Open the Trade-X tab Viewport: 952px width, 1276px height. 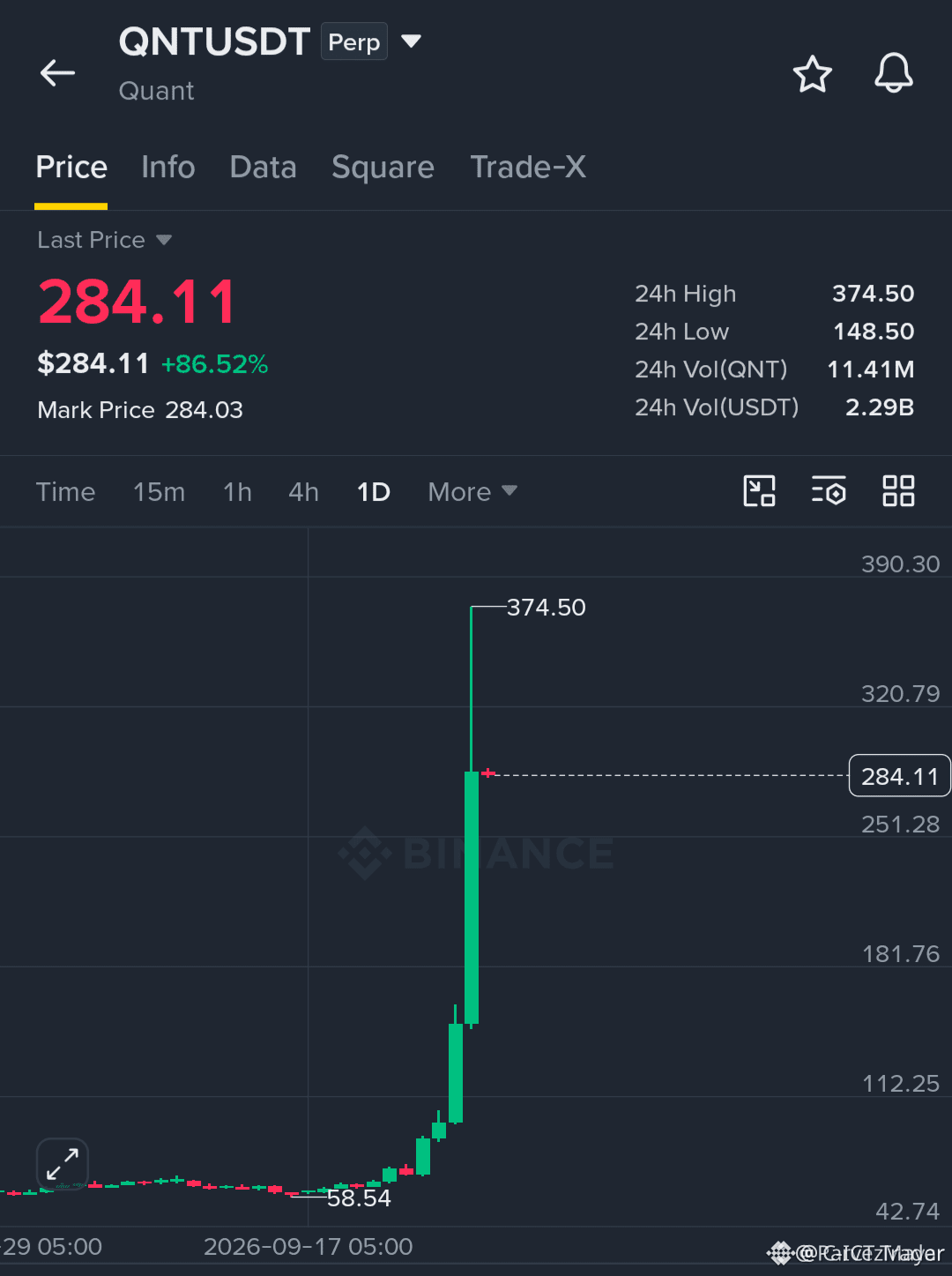point(528,167)
